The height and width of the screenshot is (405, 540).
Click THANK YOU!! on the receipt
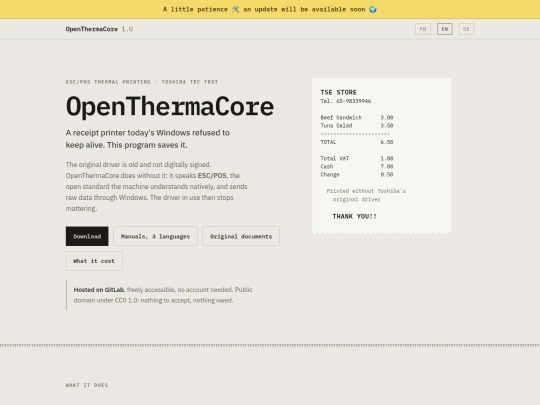[x=355, y=216]
